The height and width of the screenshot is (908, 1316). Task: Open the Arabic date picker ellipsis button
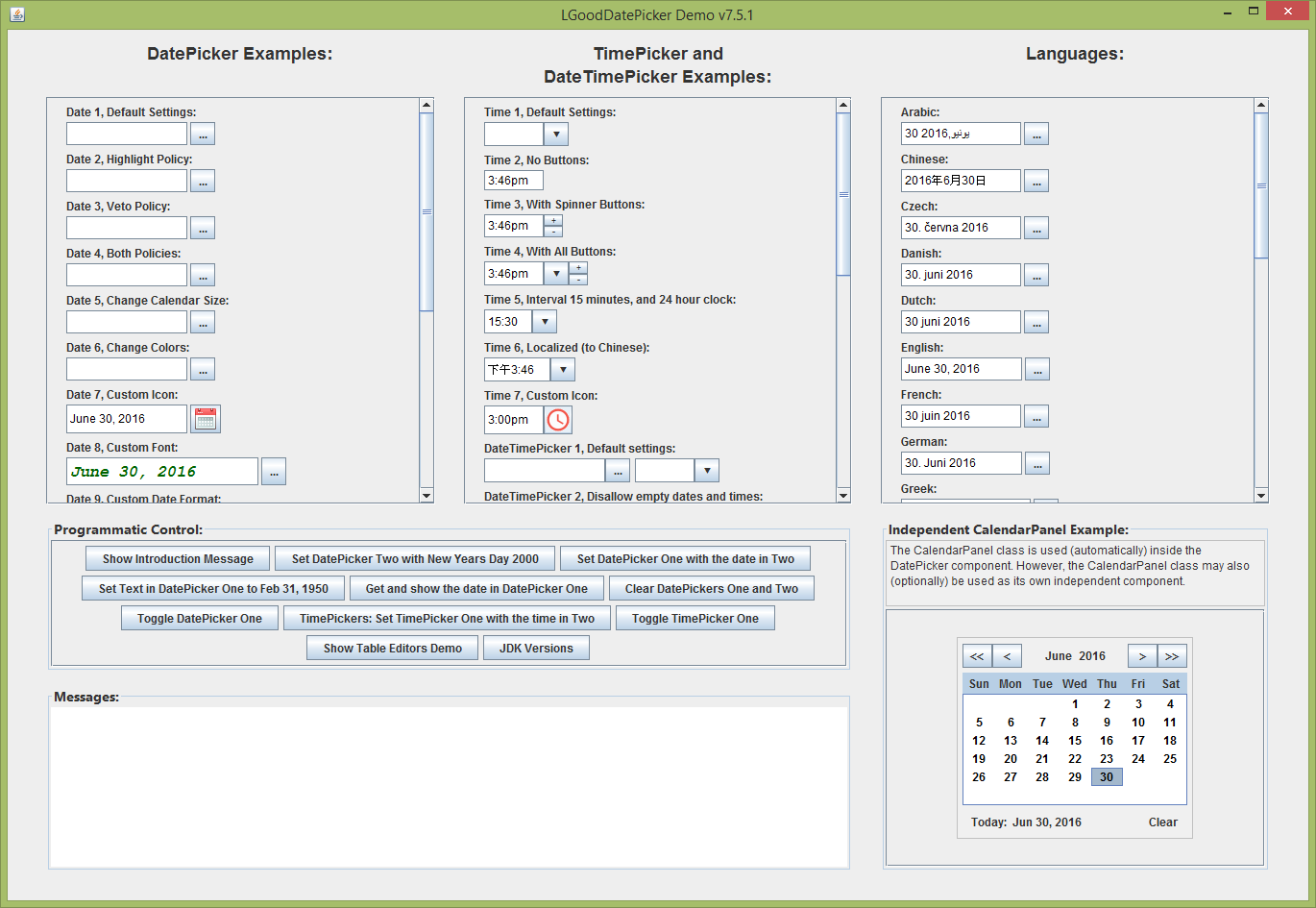1036,135
